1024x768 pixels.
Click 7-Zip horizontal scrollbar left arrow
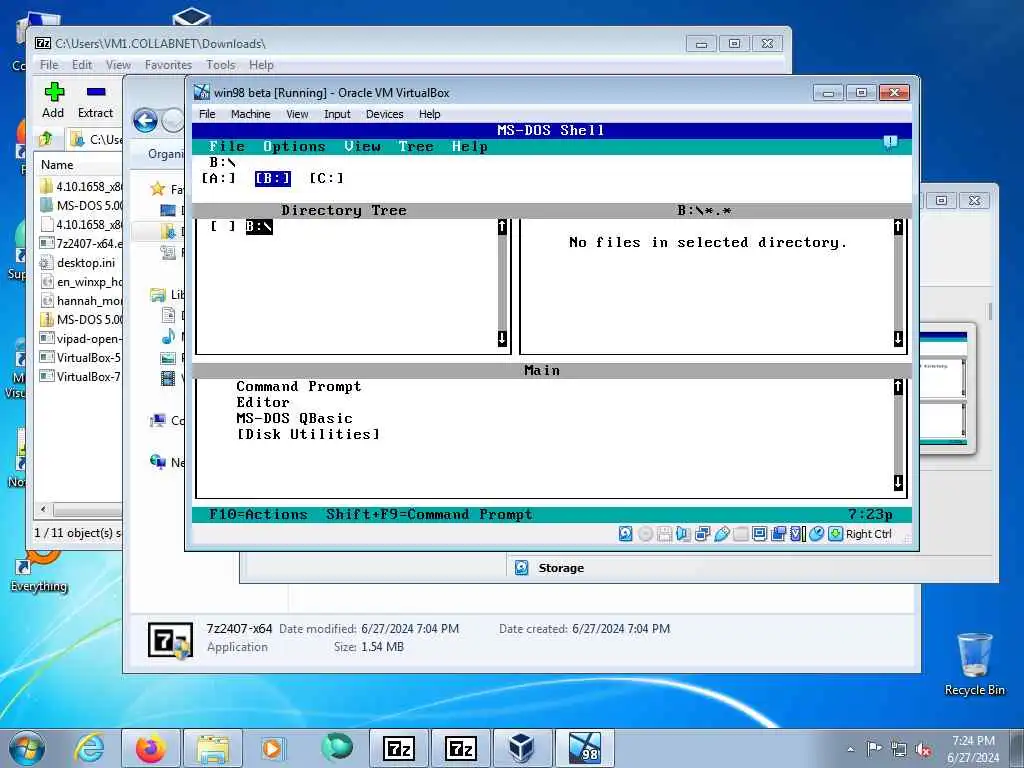click(x=44, y=509)
